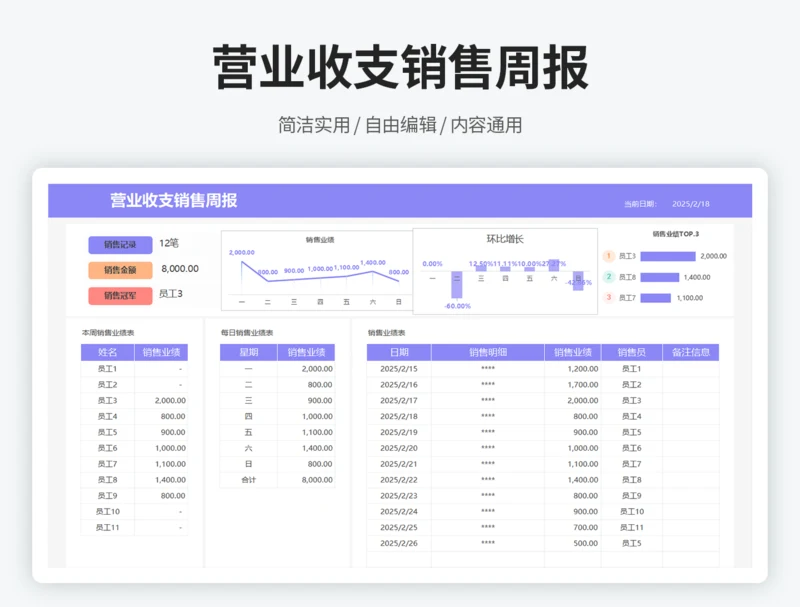This screenshot has height=607, width=800.
Task: Click 员工6 in the 姓名 column
Action: click(x=108, y=448)
